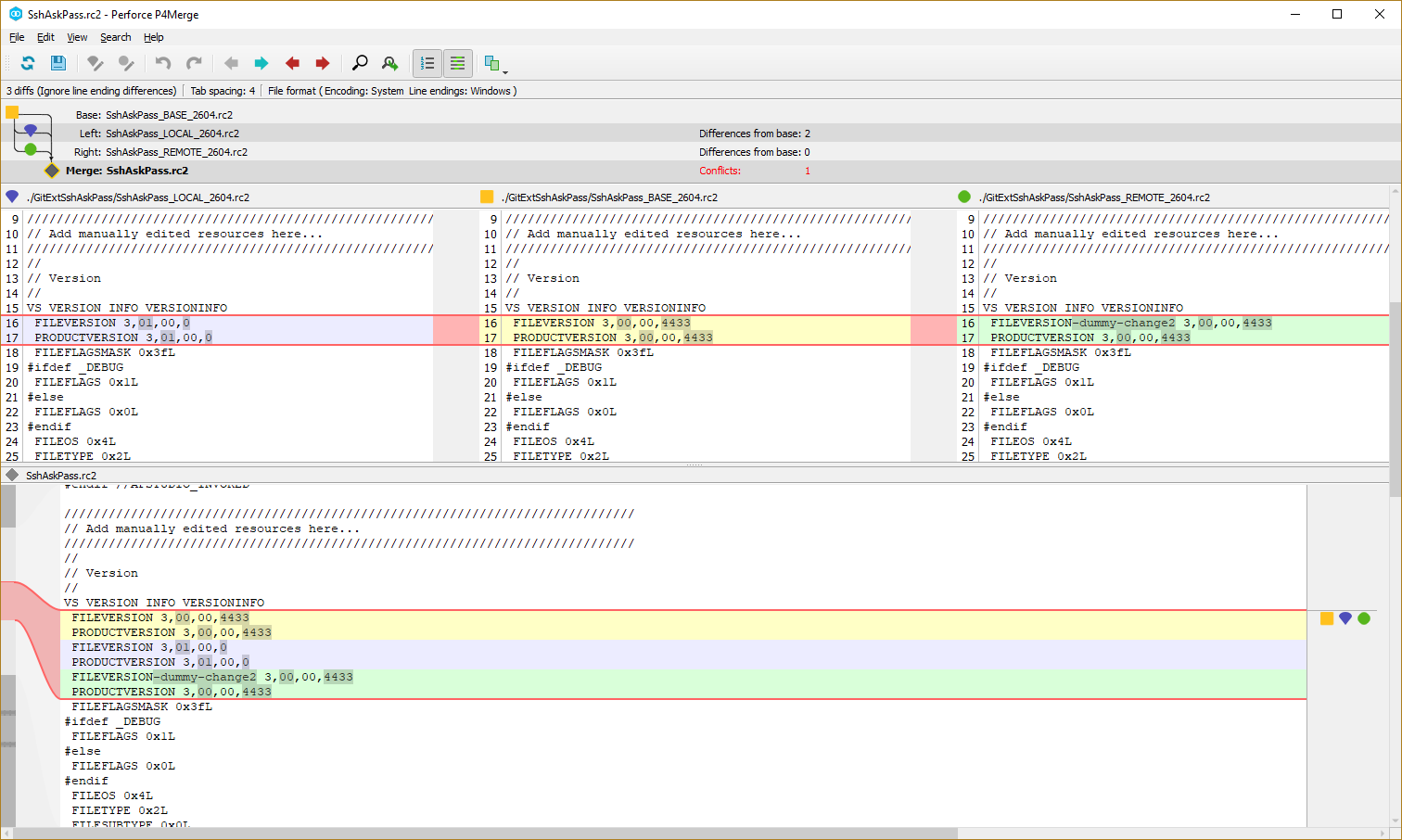
Task: Go to next diff with teal arrow
Action: click(x=261, y=63)
